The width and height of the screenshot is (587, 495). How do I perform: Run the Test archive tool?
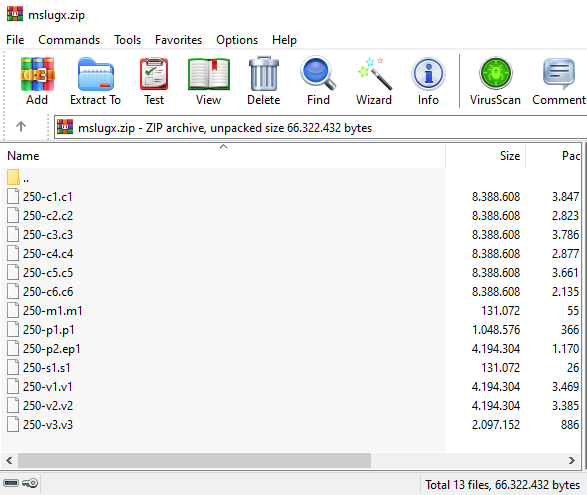tap(154, 80)
